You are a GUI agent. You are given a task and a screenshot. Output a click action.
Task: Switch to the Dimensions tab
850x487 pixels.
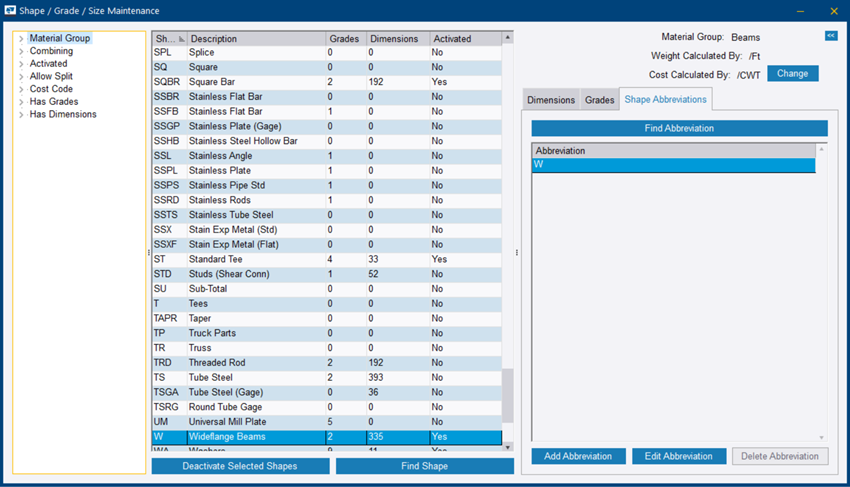(551, 100)
